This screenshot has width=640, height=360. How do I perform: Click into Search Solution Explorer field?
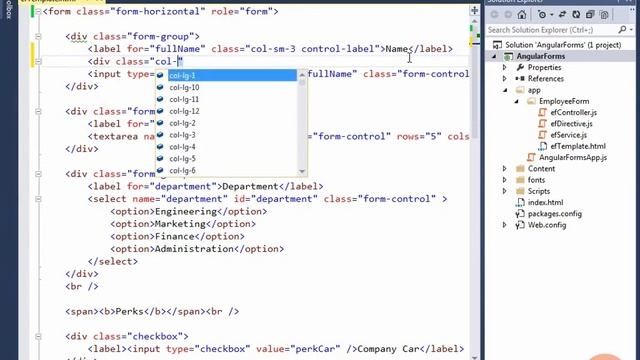552,30
